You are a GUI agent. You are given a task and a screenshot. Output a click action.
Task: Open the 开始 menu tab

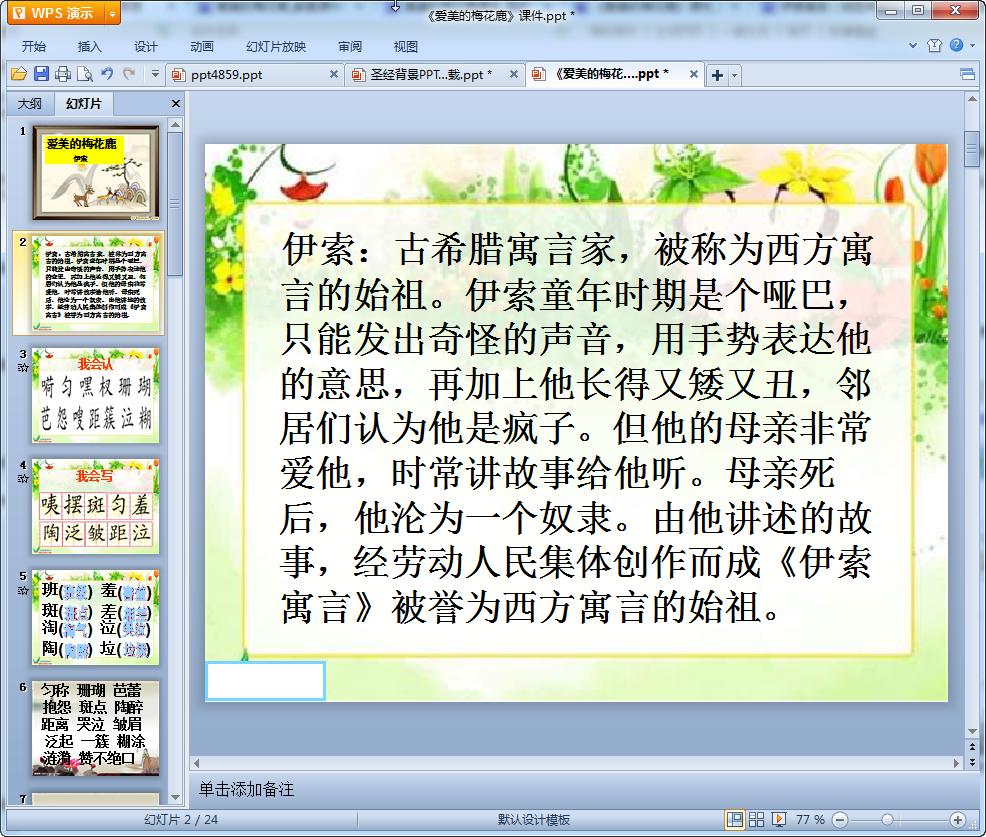click(34, 47)
